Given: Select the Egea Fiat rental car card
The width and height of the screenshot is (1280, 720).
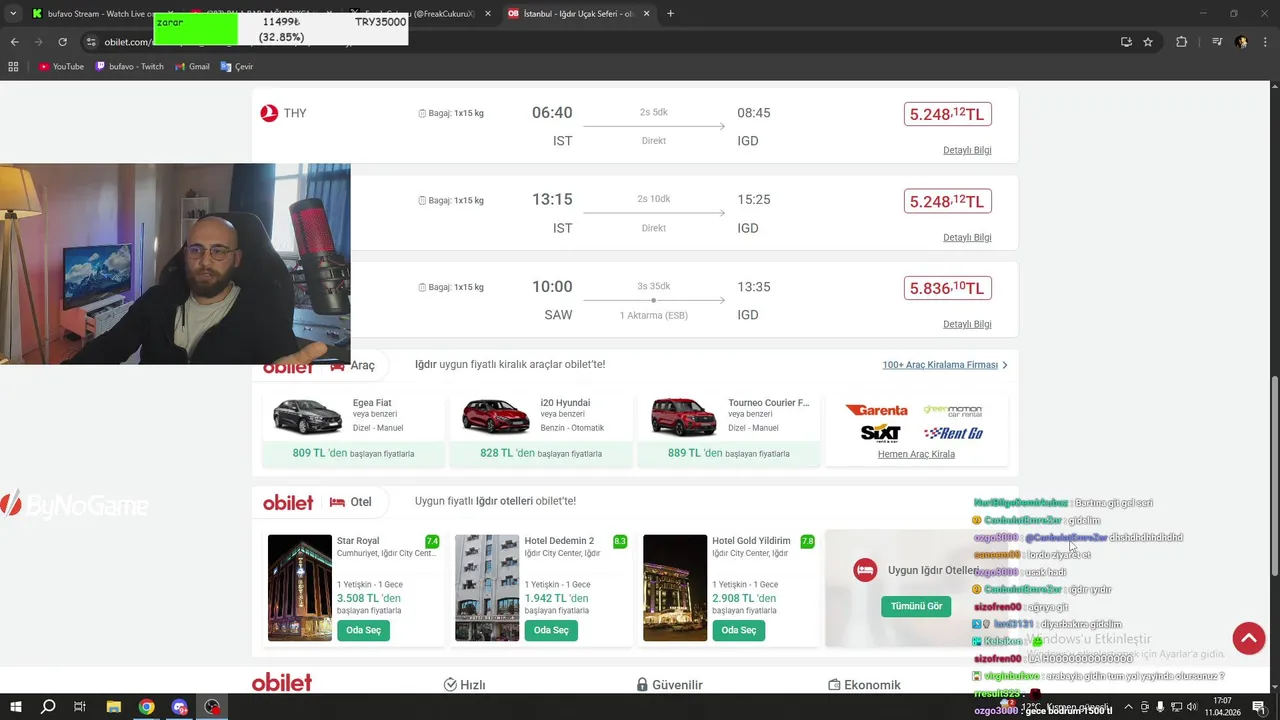Looking at the screenshot, I should point(353,430).
